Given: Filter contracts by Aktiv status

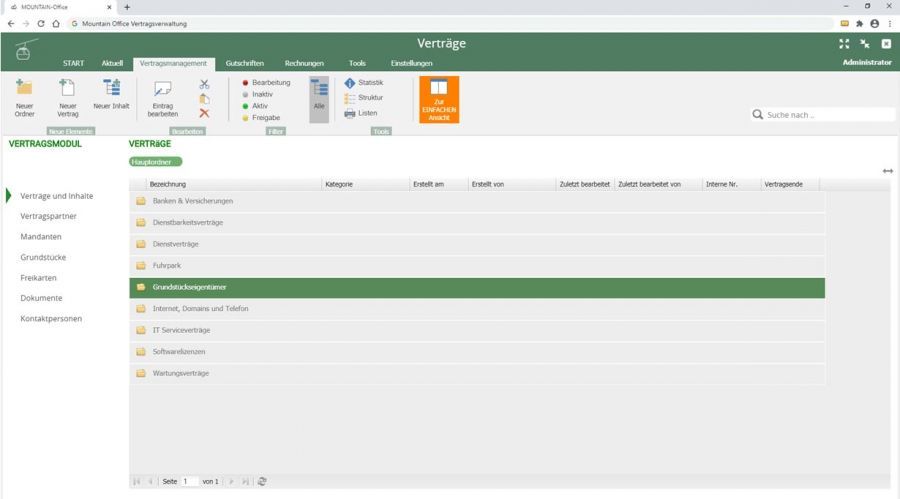Looking at the screenshot, I should tap(256, 106).
